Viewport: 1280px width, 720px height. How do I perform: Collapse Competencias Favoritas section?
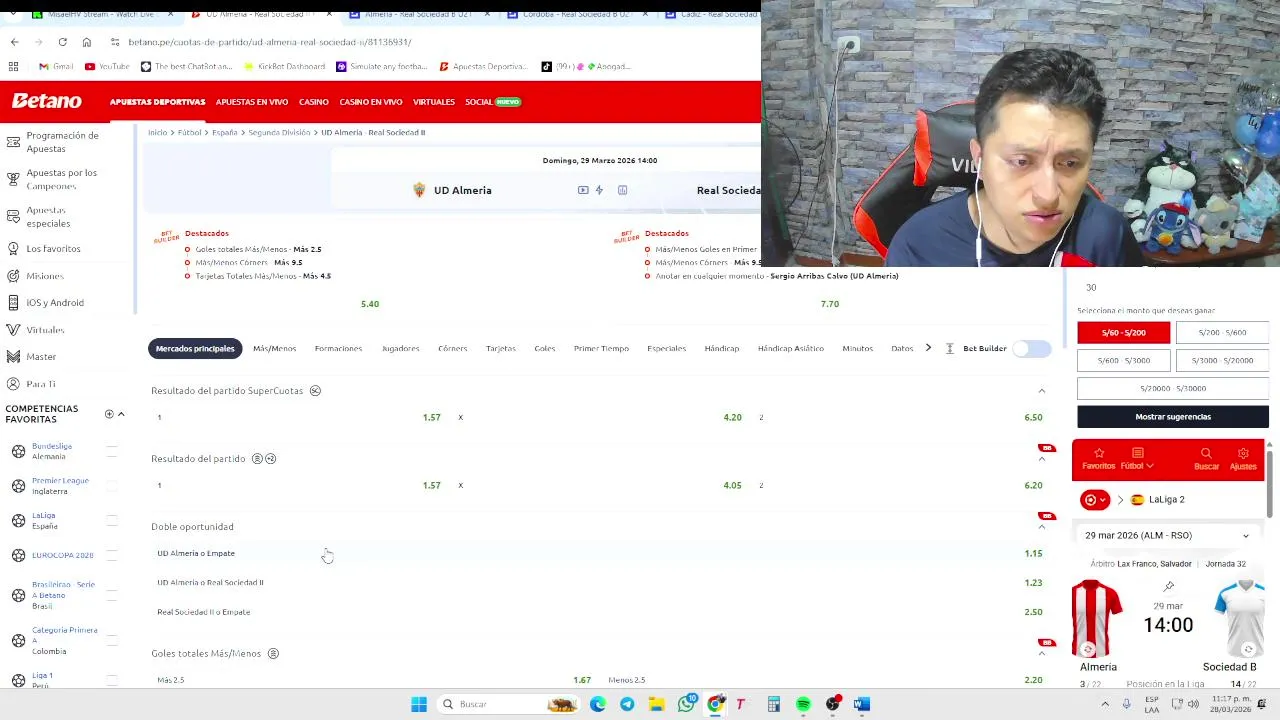coord(121,414)
